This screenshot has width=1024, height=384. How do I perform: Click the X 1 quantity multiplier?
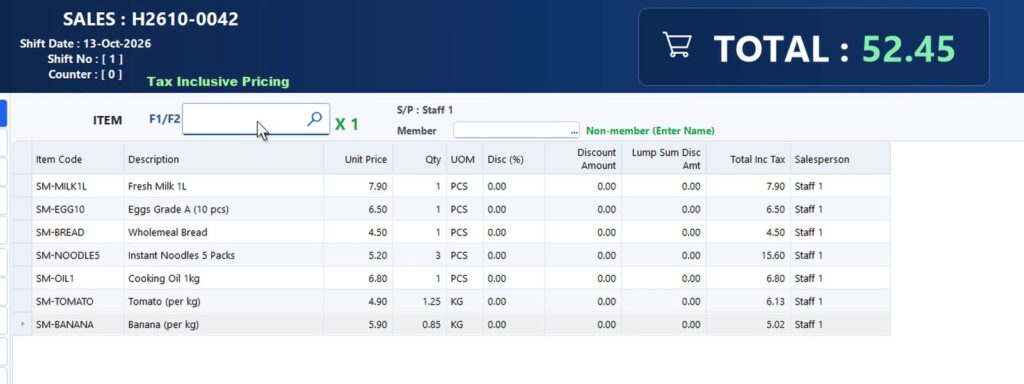[x=347, y=124]
